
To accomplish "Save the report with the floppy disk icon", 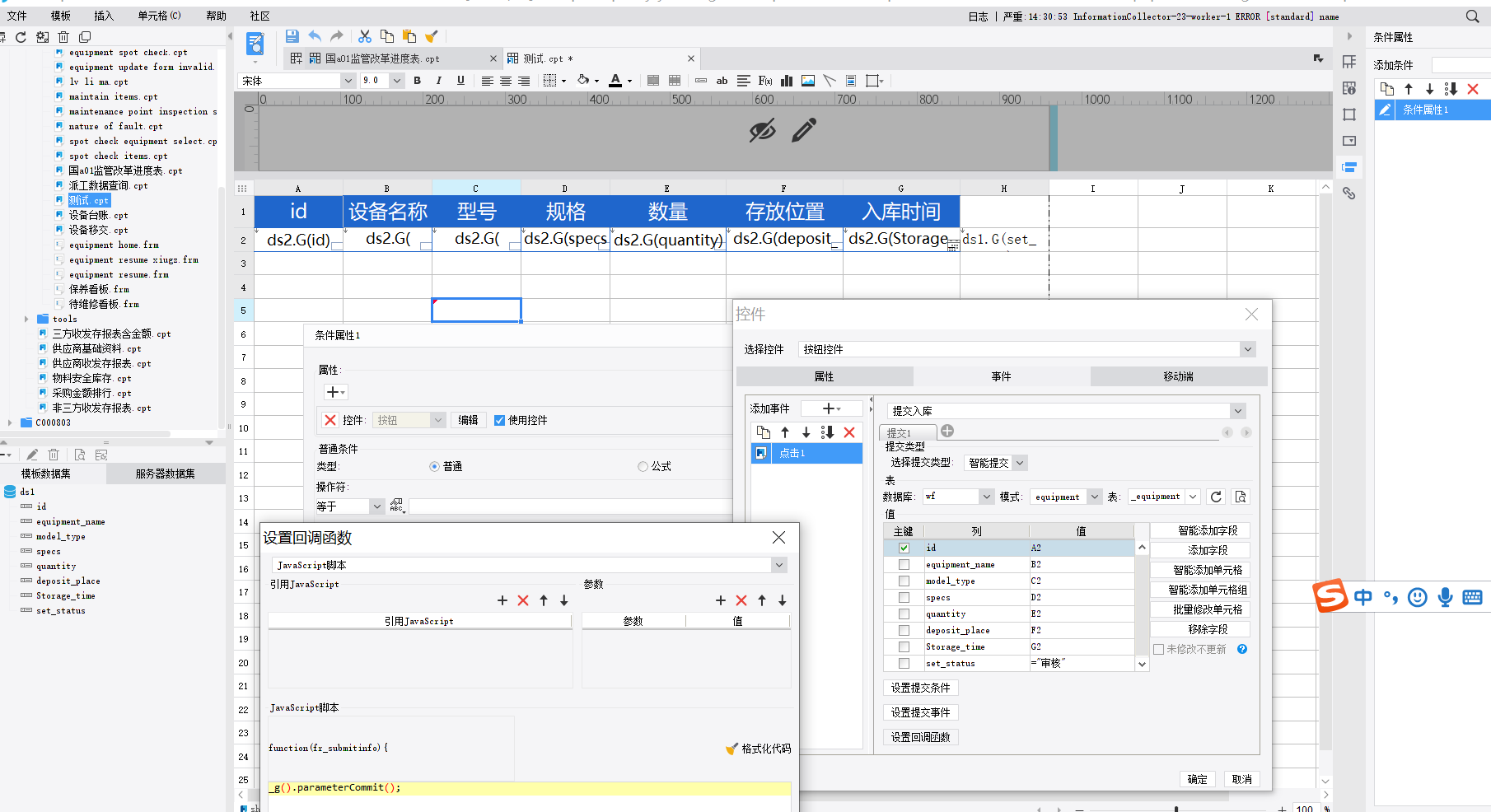I will click(292, 36).
